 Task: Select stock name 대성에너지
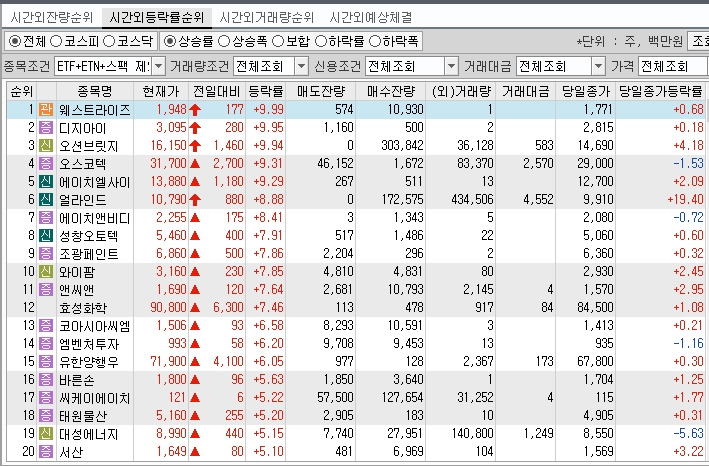(89, 434)
